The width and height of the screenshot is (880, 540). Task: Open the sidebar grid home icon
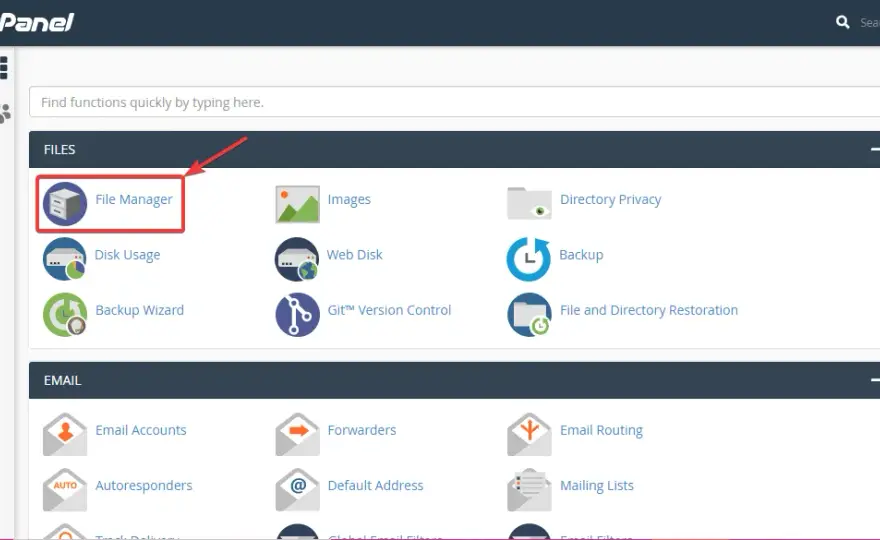(x=4, y=68)
